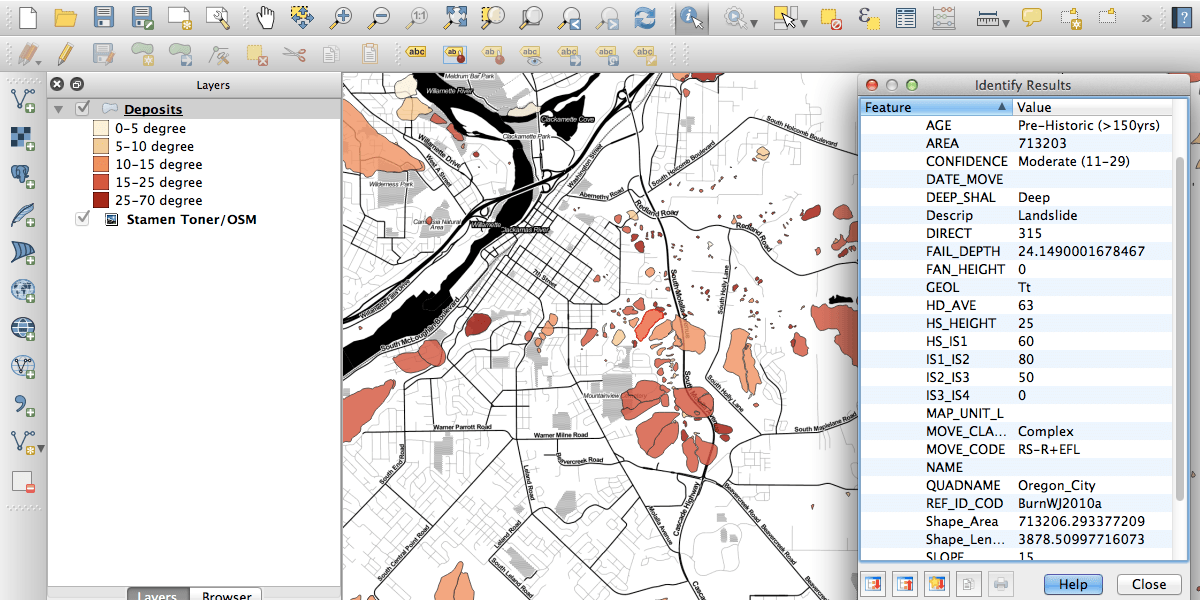
Task: Create a new project with the blank page icon
Action: point(28,17)
